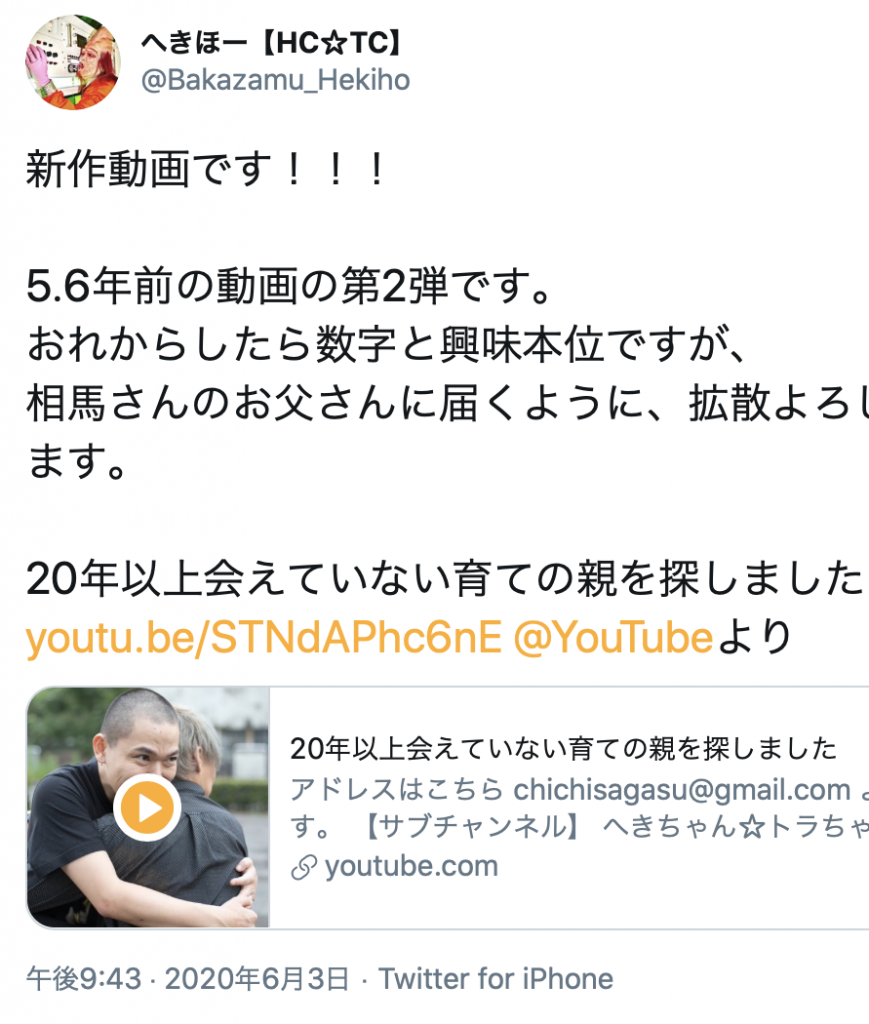Open the Twitter for iPhone source link
Image resolution: width=869 pixels, height=1024 pixels.
pos(496,979)
